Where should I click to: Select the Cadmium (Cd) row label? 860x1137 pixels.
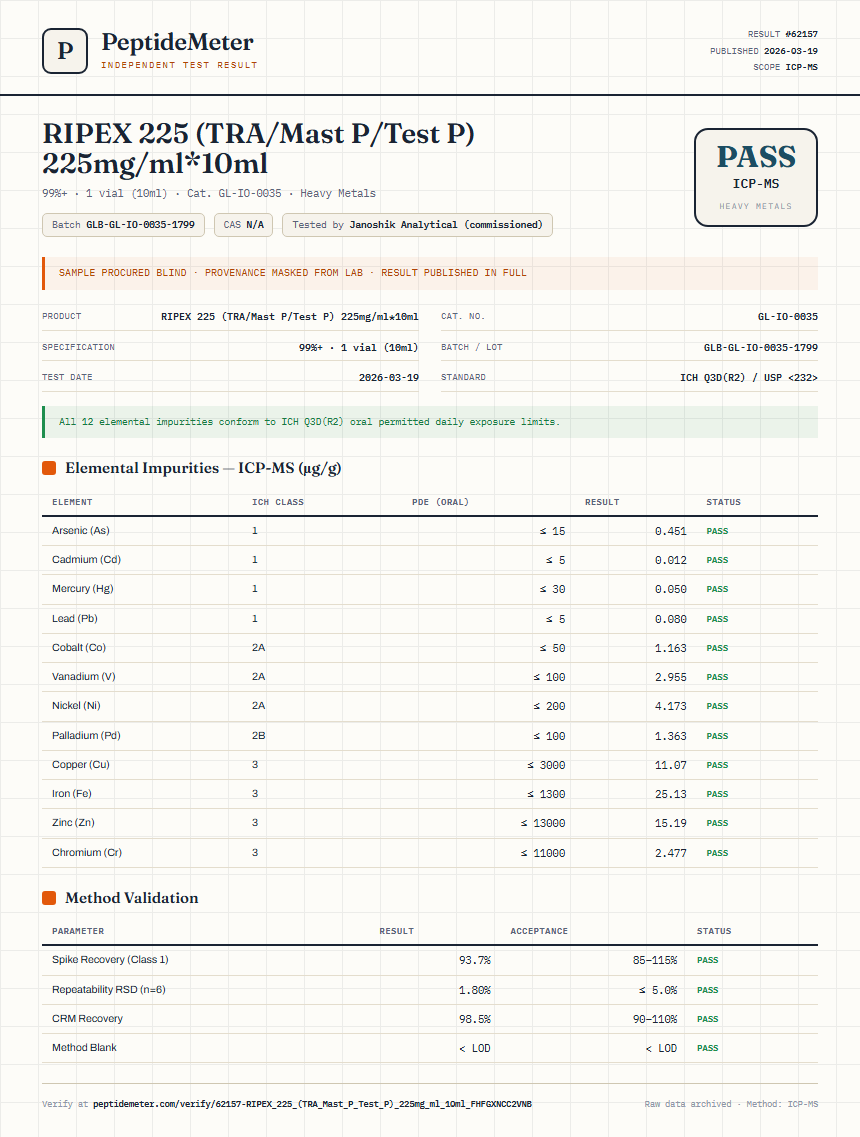86,560
